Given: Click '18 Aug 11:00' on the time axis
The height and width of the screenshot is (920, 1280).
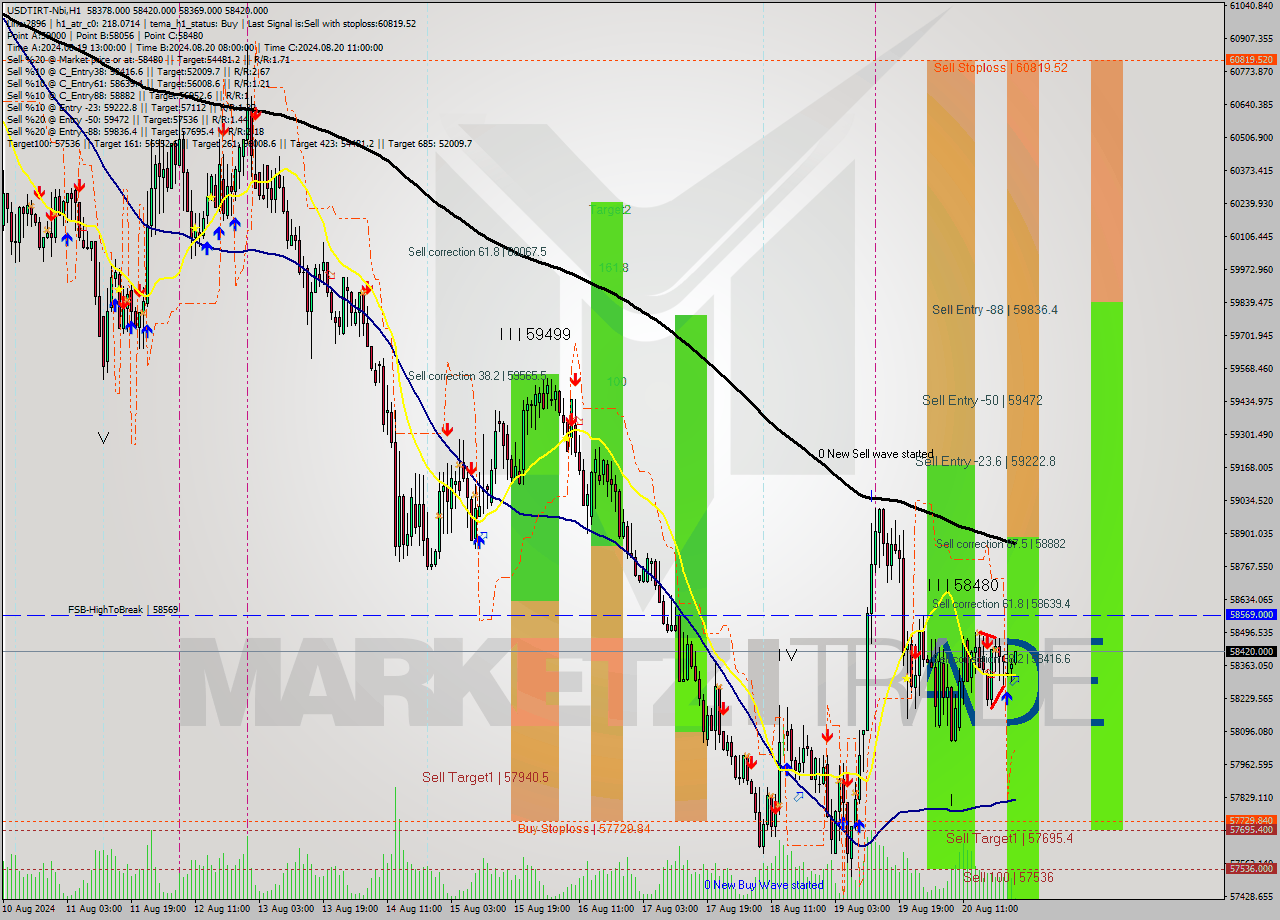Looking at the screenshot, I should 798,910.
